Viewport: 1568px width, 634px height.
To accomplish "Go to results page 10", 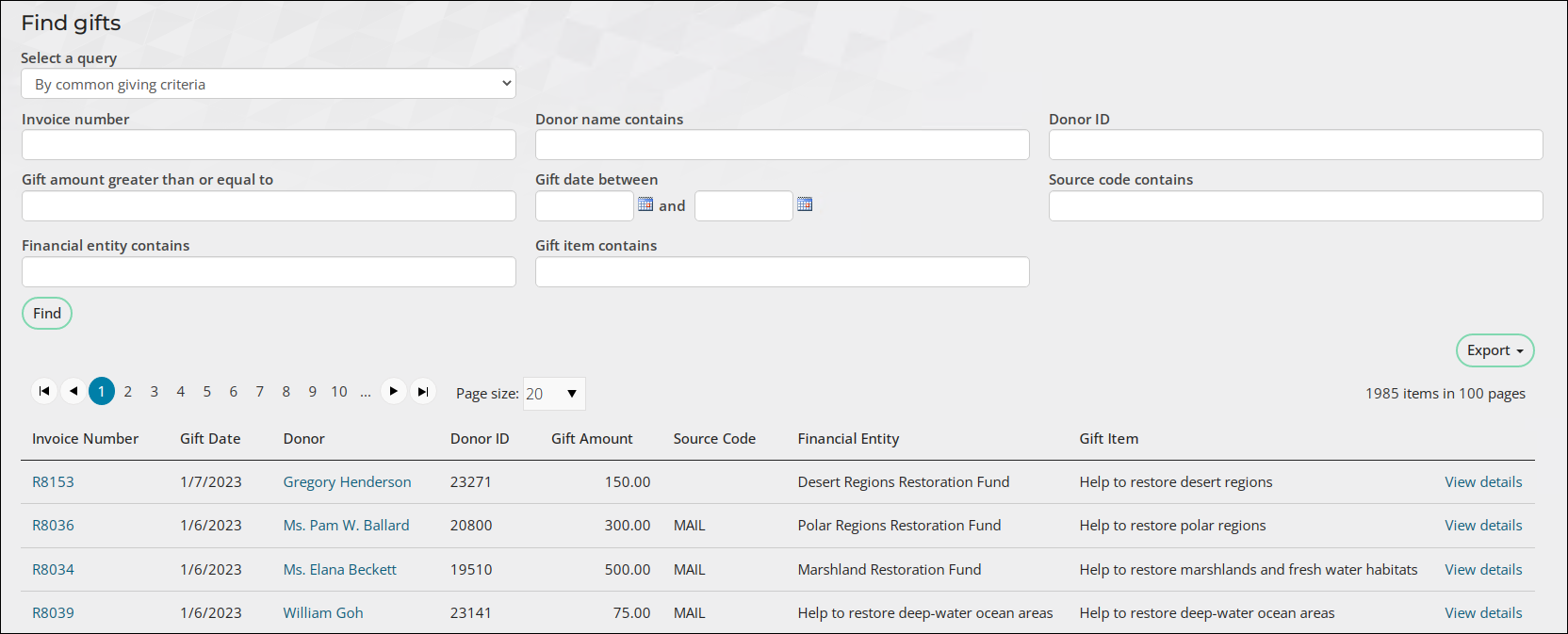I will pos(339,391).
